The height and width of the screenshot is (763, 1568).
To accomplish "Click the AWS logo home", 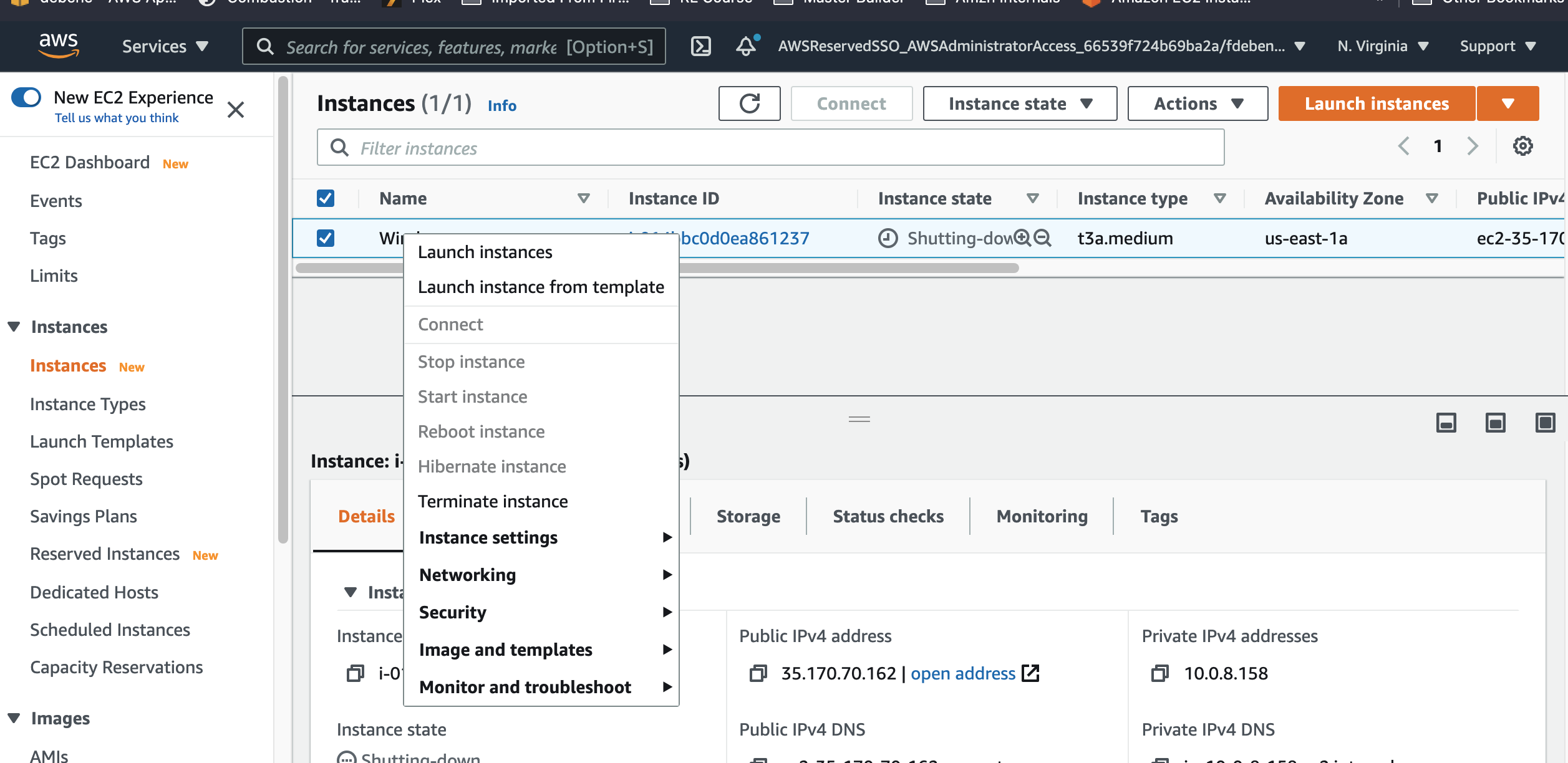I will pos(59,45).
